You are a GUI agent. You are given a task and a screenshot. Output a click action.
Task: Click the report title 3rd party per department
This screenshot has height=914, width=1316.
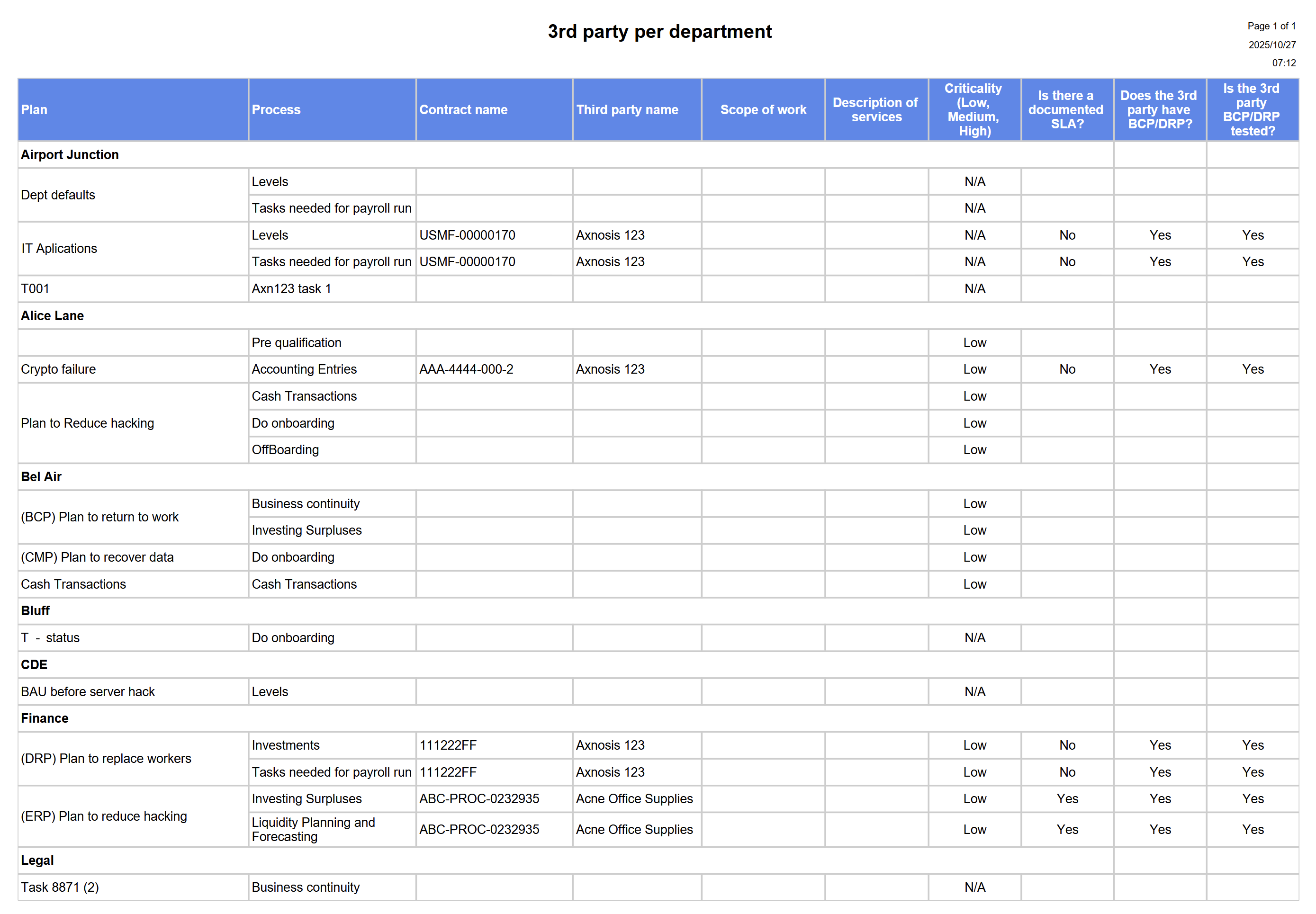(x=659, y=32)
